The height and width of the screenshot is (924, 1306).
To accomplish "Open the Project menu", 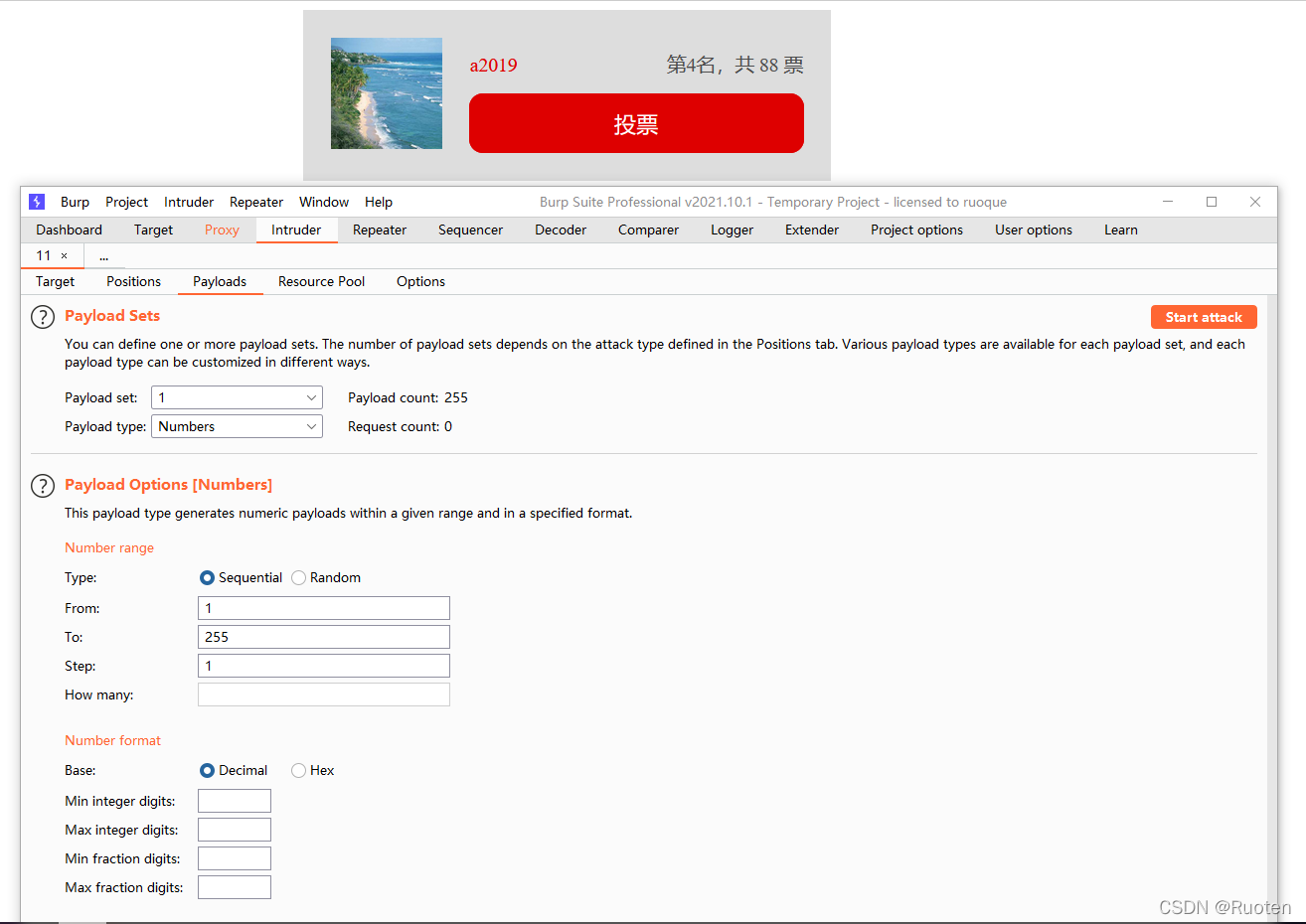I will point(126,202).
